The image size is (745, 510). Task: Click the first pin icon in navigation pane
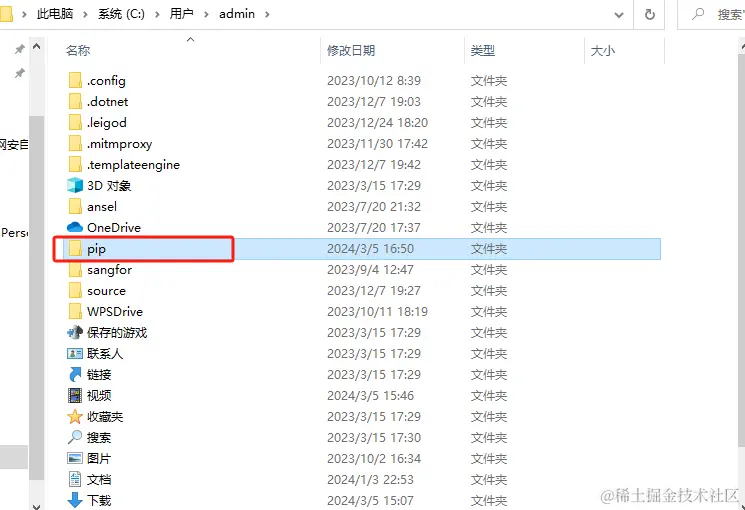tap(19, 48)
